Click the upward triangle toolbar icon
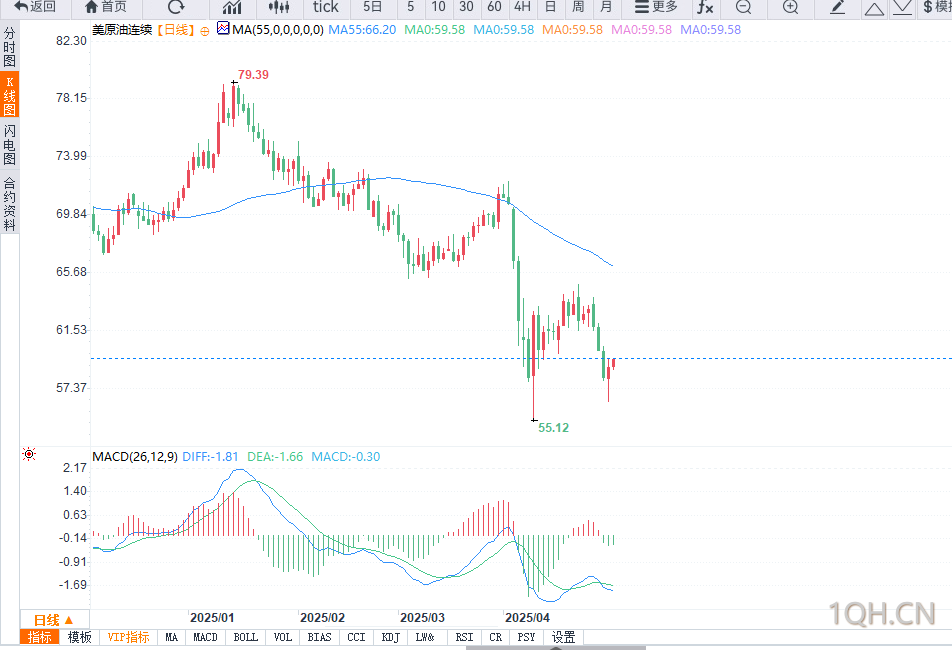Image resolution: width=952 pixels, height=650 pixels. click(874, 8)
